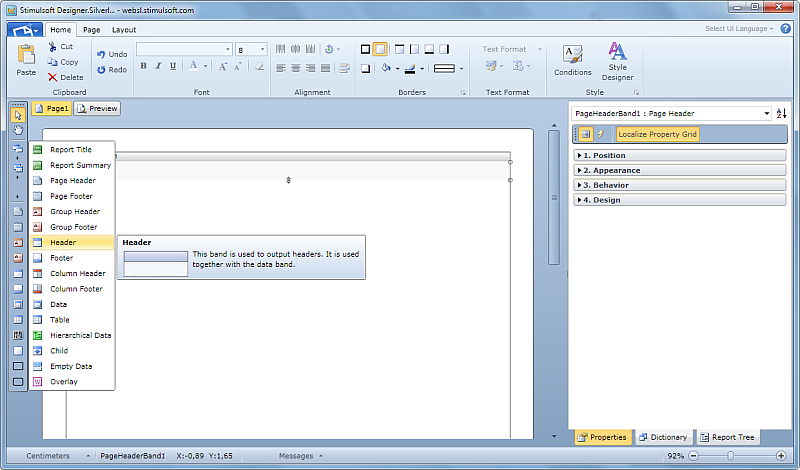Image resolution: width=800 pixels, height=470 pixels.
Task: Decrease font size with shrink icon
Action: [237, 66]
